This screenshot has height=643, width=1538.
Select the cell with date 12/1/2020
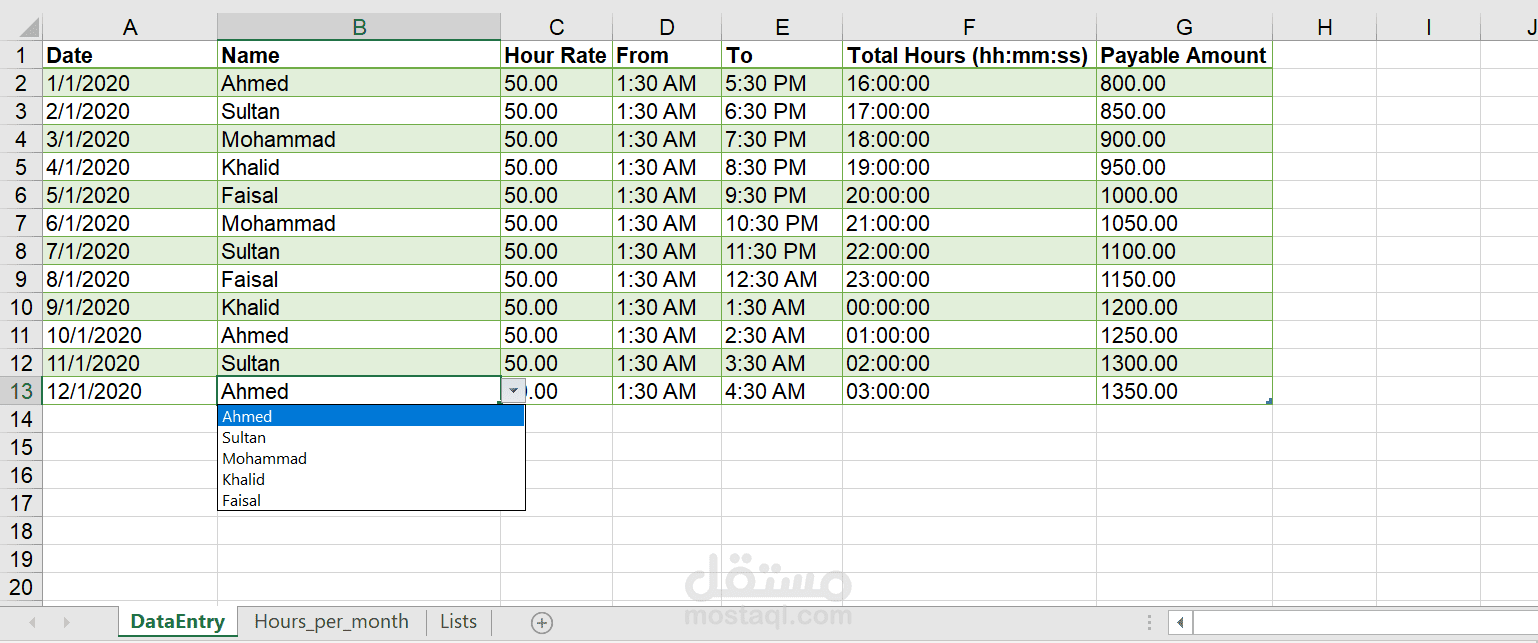[x=130, y=392]
